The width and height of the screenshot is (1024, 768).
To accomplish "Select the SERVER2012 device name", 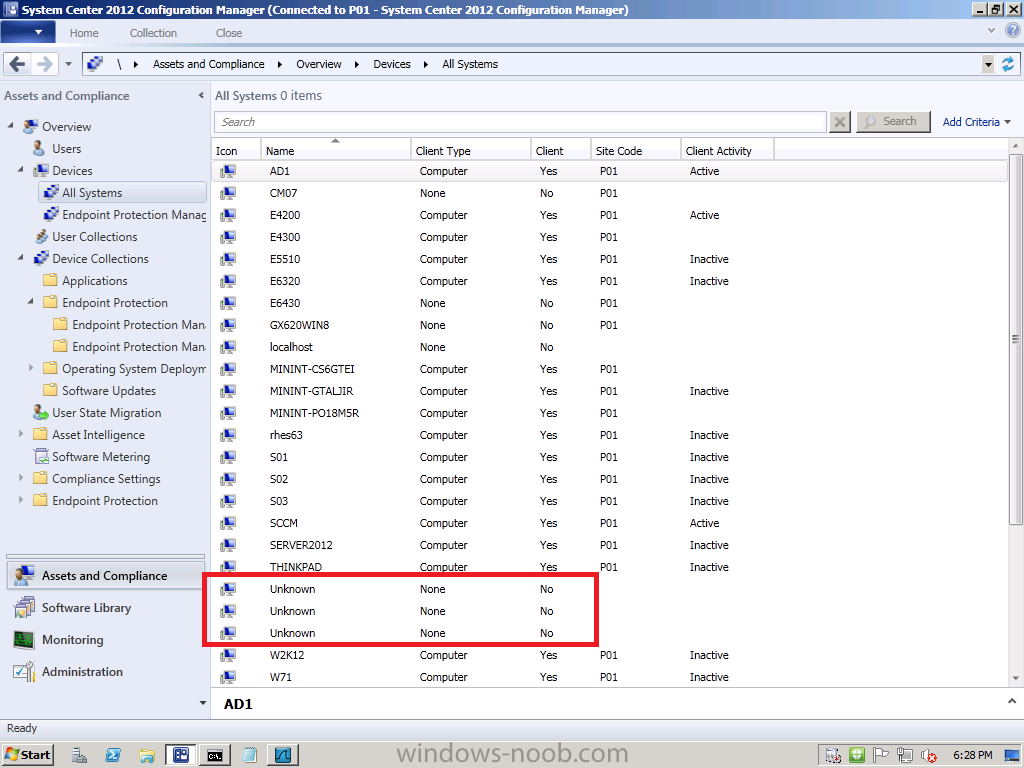I will tap(301, 545).
